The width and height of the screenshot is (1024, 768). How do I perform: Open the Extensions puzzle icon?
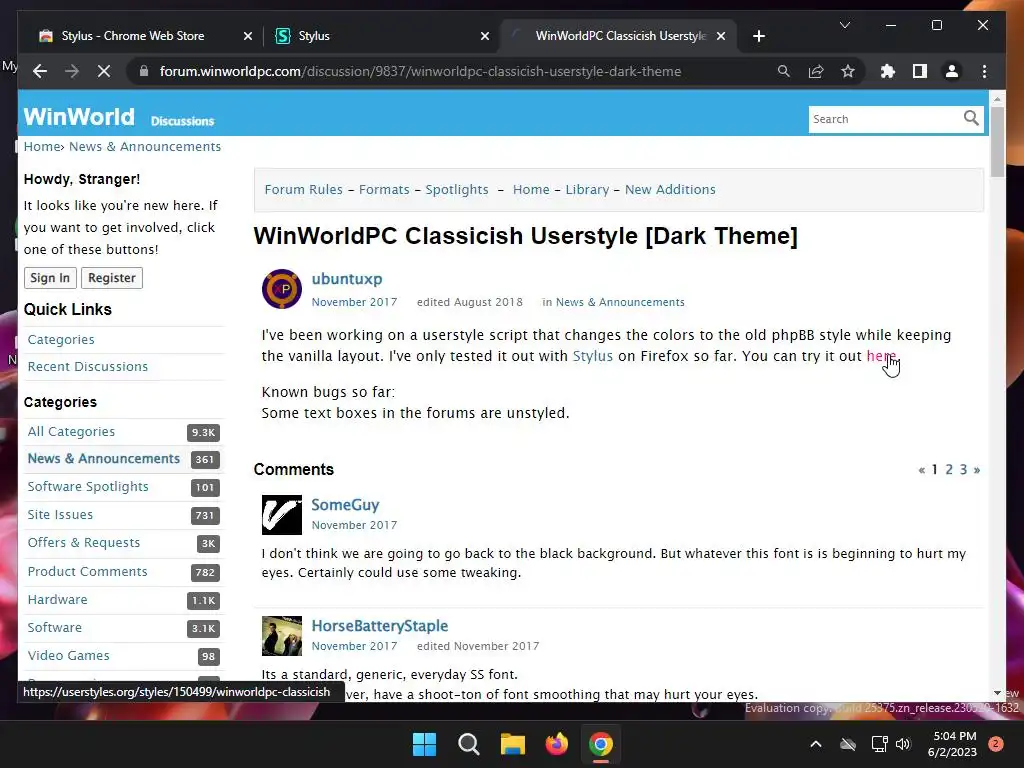[888, 71]
